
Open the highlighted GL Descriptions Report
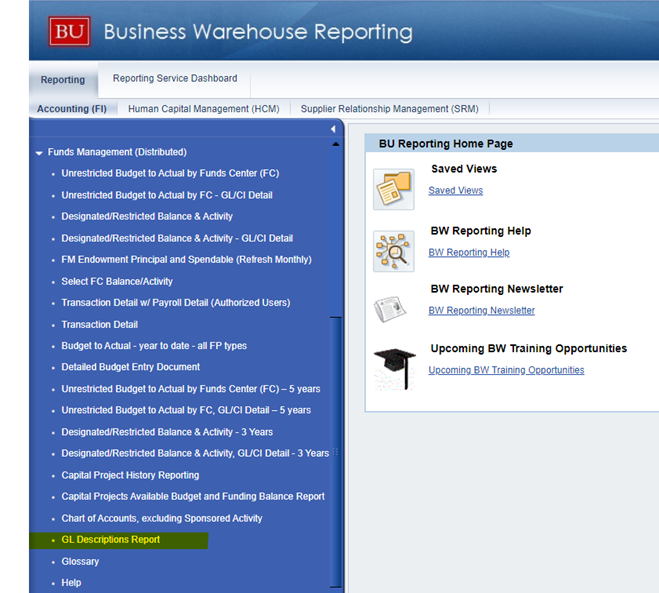coord(111,540)
